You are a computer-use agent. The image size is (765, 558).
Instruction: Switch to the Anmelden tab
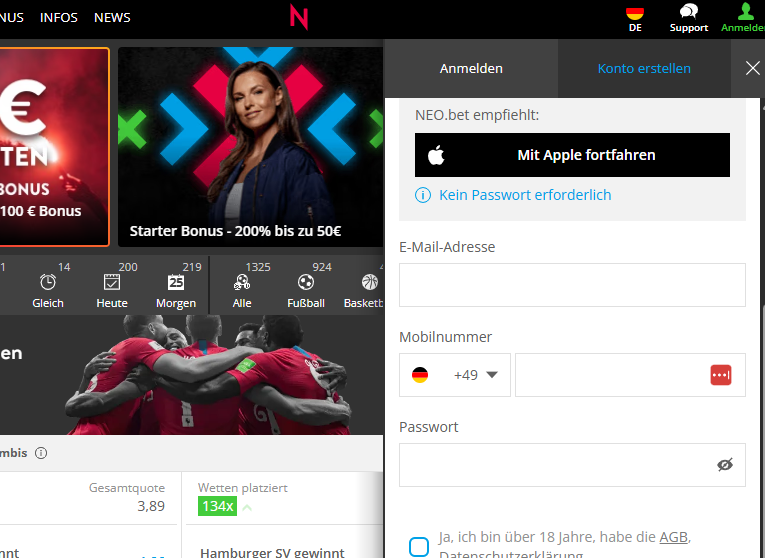tap(471, 68)
